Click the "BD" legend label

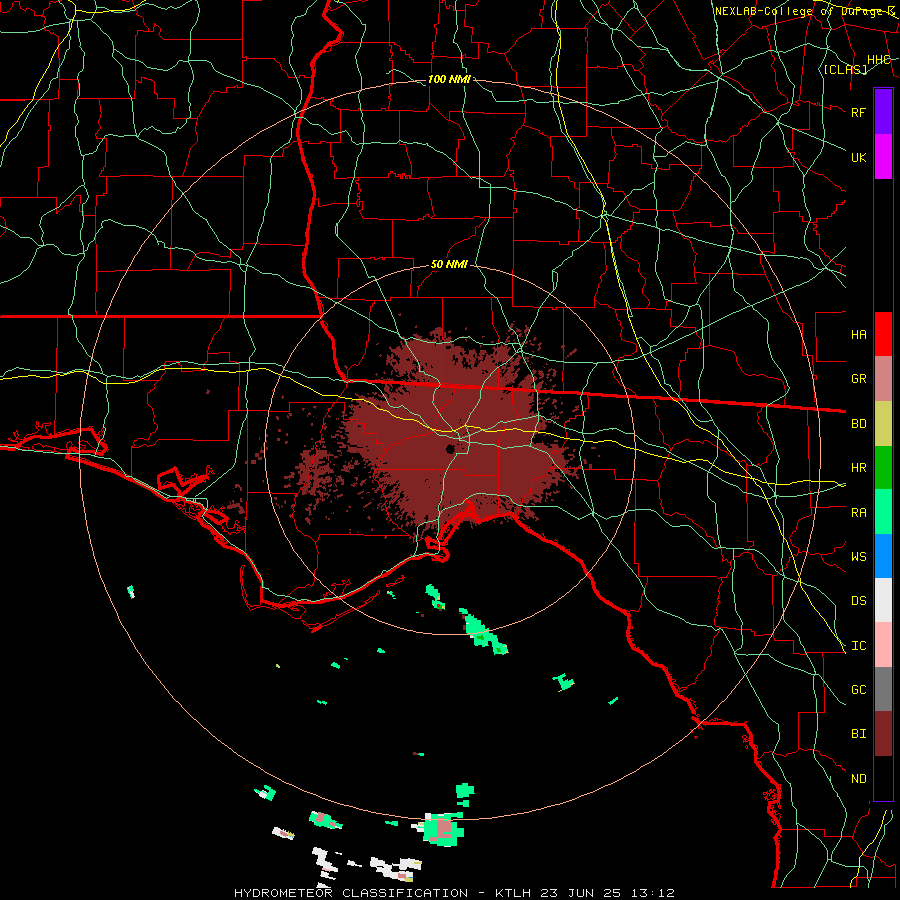tap(859, 424)
